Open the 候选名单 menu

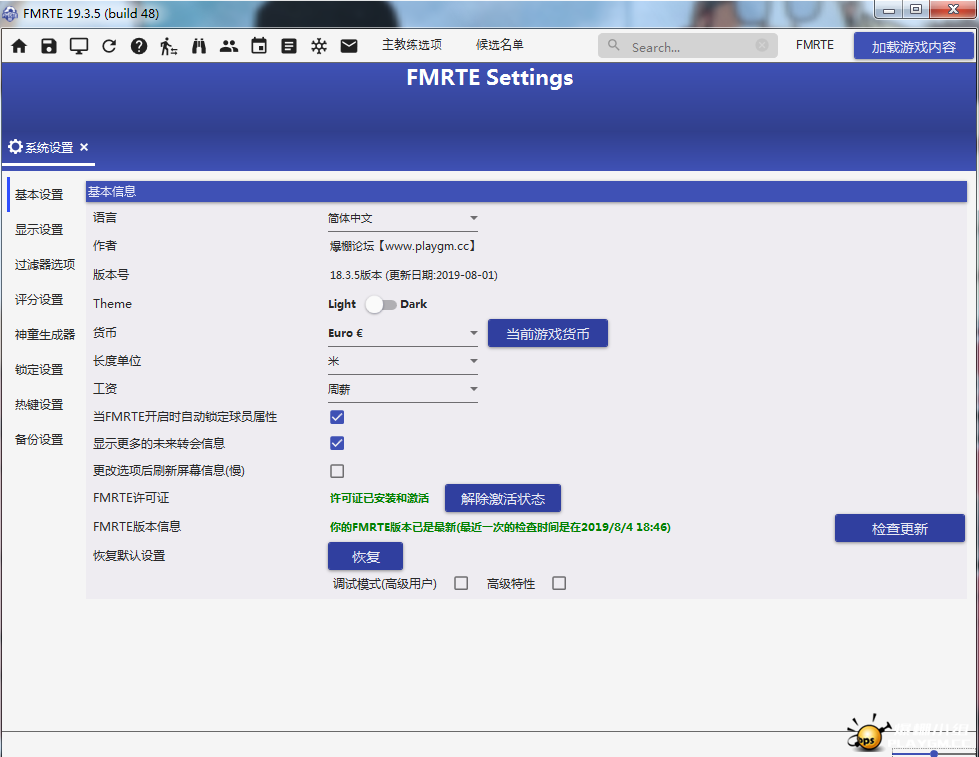pyautogui.click(x=499, y=45)
